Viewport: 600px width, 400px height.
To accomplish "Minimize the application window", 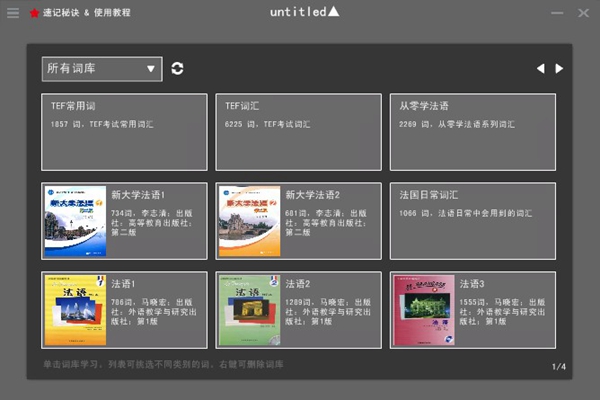I will (x=557, y=13).
